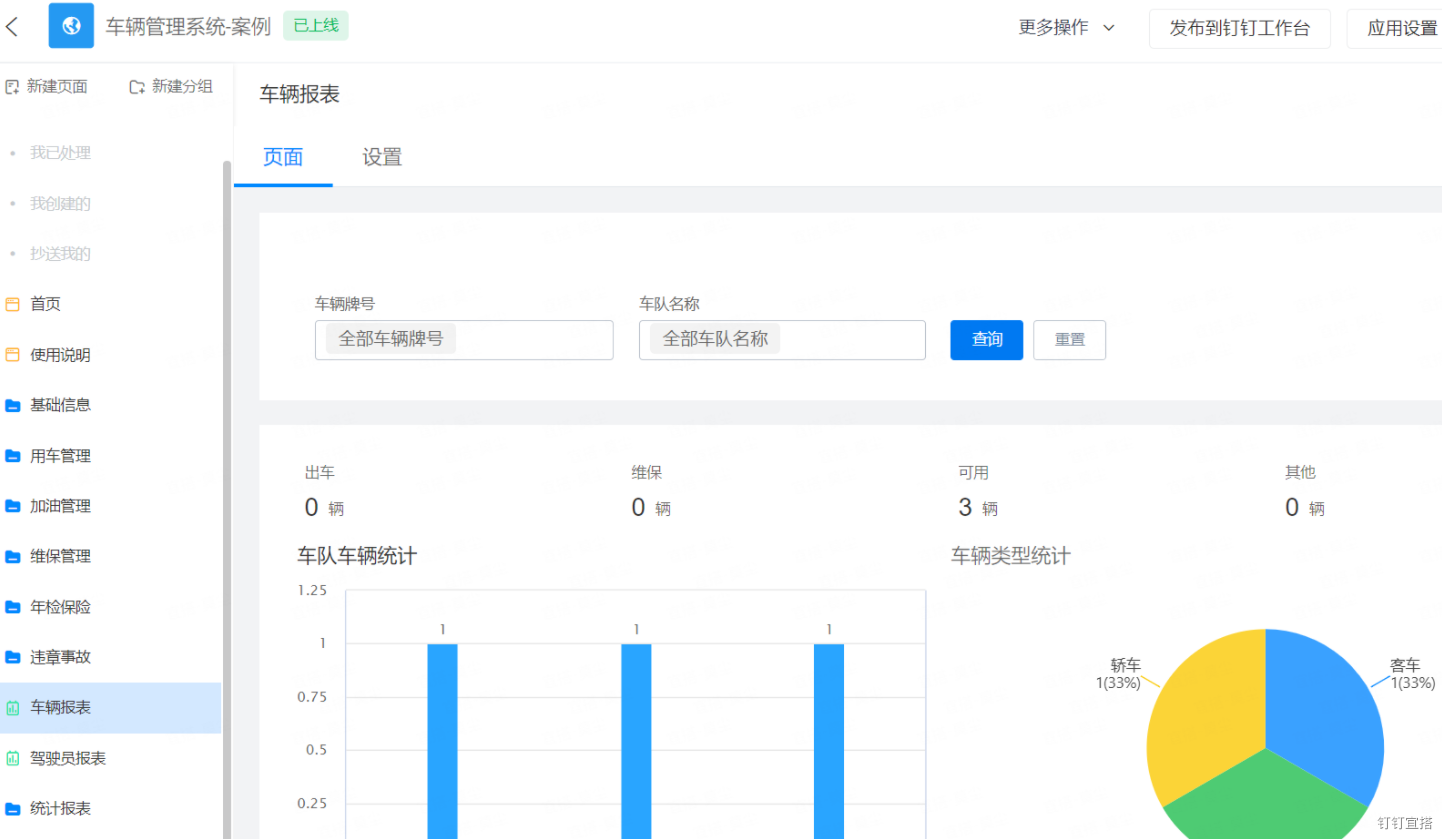
Task: Click the 维保管理 folder icon
Action: [13, 556]
